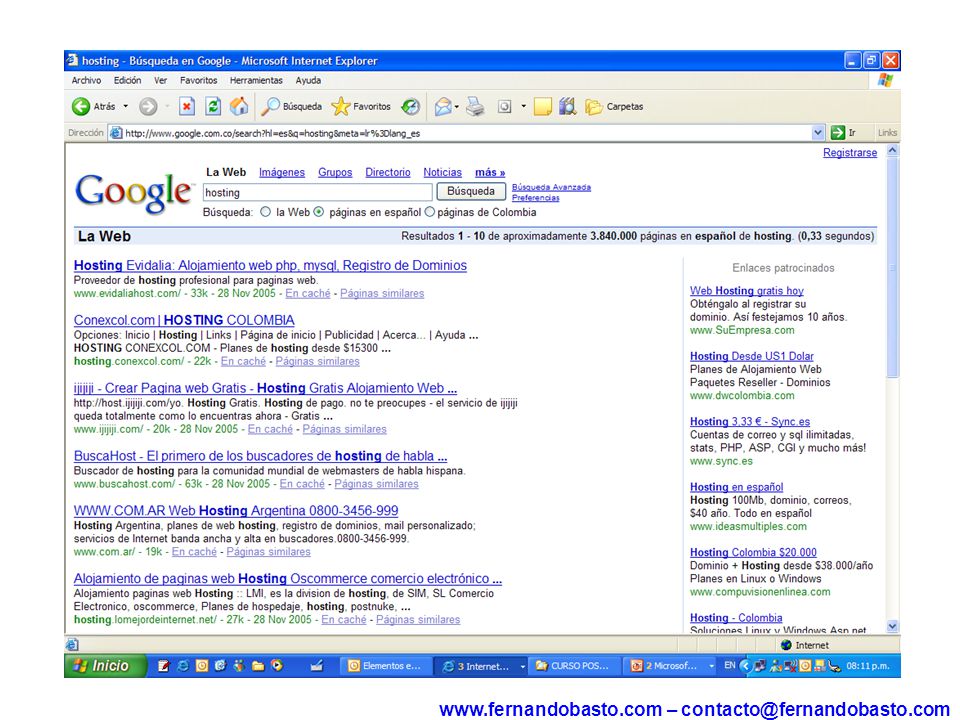Refresh the page with green arrows icon
Image resolution: width=960 pixels, height=720 pixels.
coord(212,107)
